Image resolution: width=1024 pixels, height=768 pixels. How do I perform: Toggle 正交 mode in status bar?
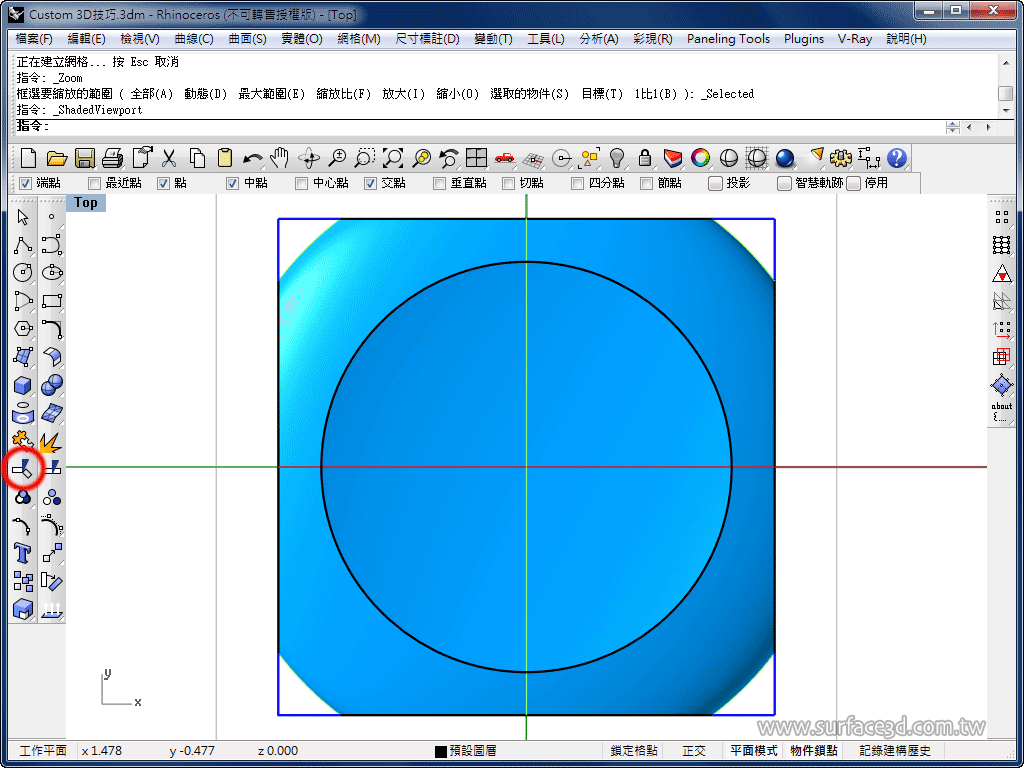pos(694,751)
